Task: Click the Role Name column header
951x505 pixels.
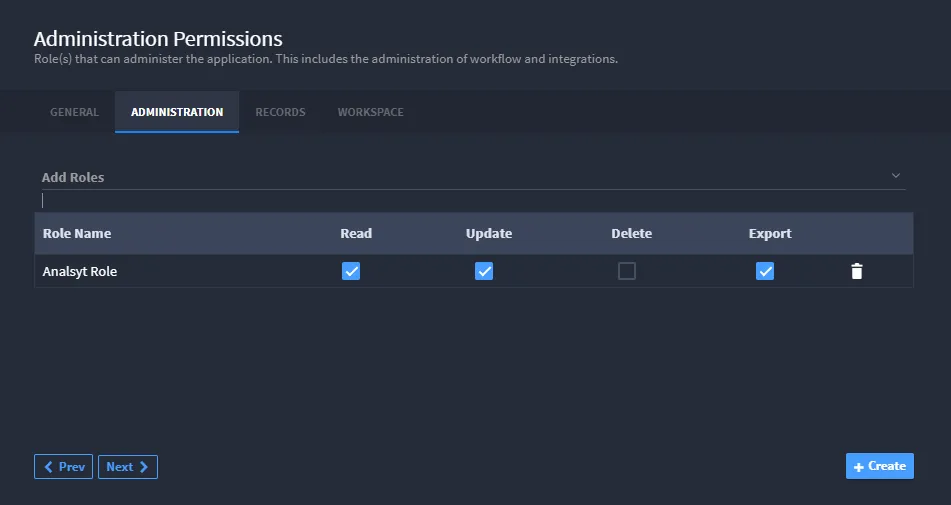Action: 77,233
